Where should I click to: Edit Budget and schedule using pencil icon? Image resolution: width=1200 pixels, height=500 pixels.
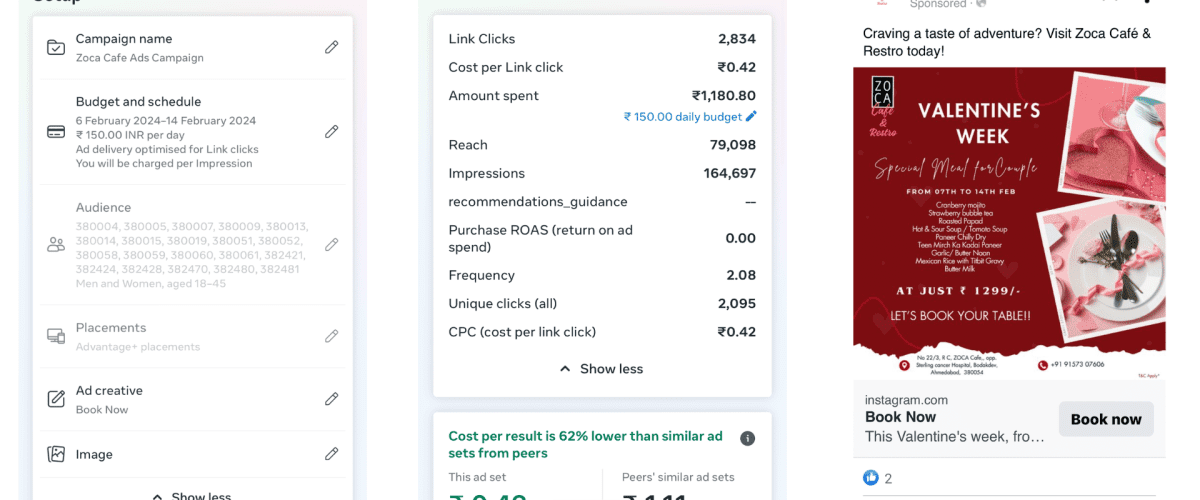click(331, 132)
